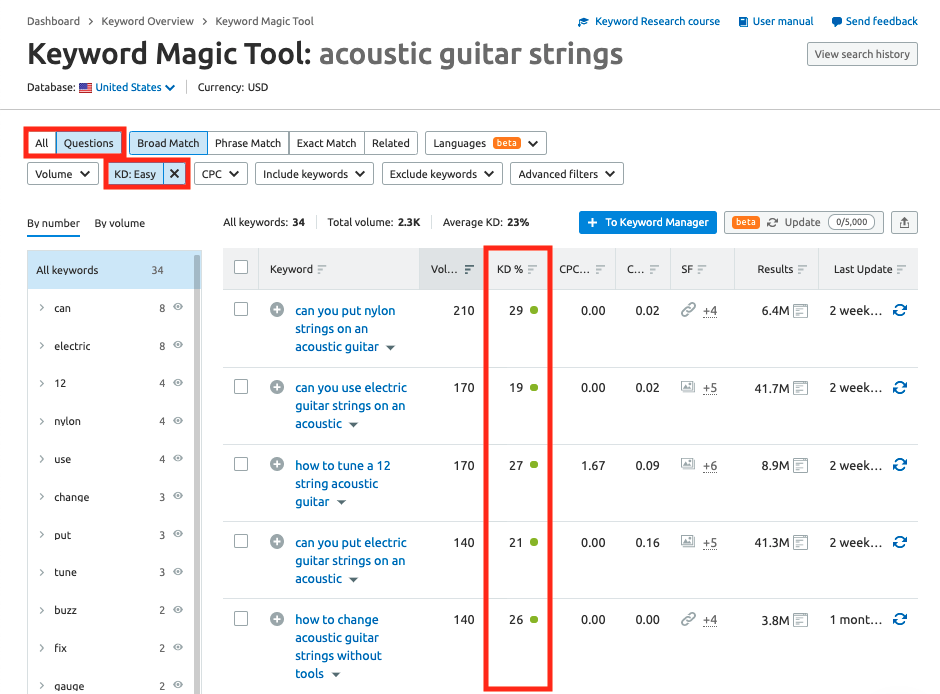This screenshot has width=940, height=694.
Task: Expand the Advanced filters dropdown
Action: (x=566, y=174)
